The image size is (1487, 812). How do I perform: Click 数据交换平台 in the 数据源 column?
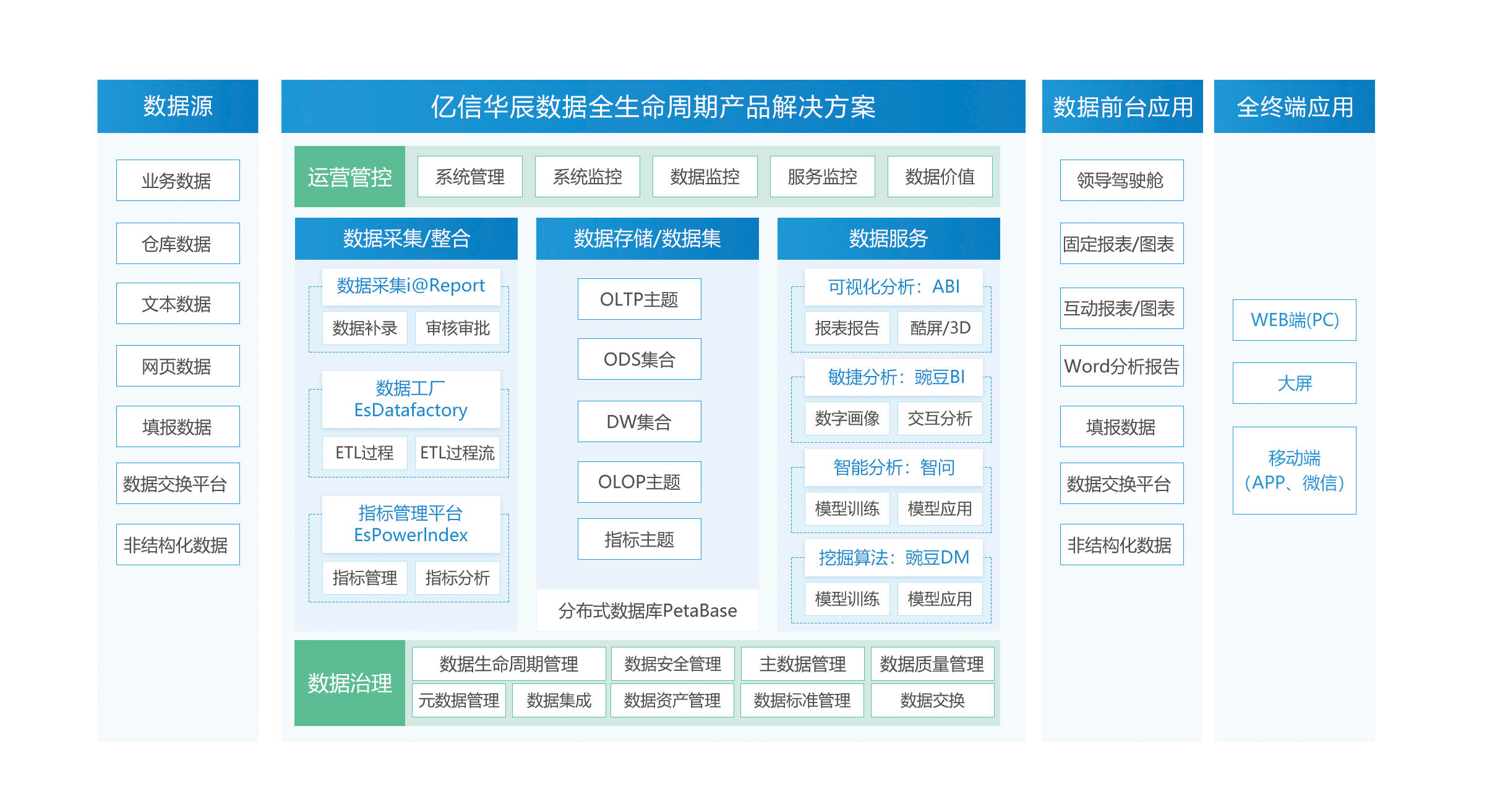pos(178,484)
